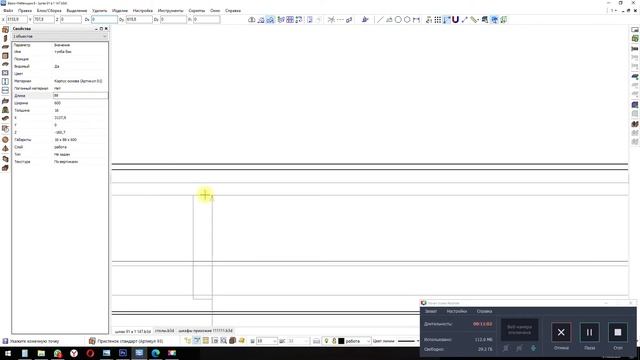Open the Windows Start menu

(x=8, y=353)
